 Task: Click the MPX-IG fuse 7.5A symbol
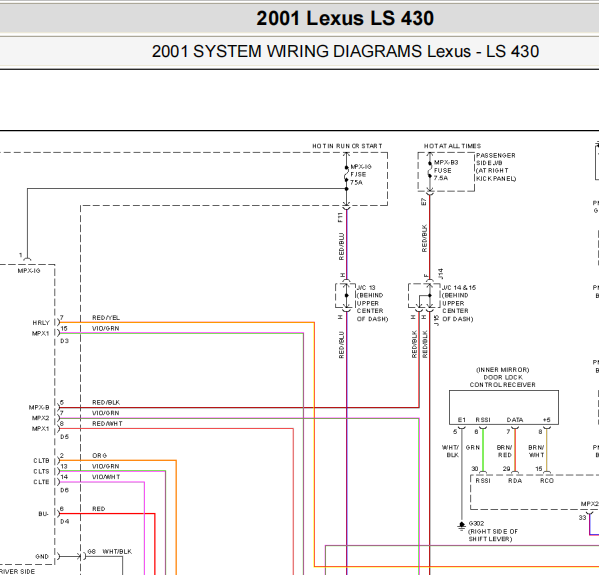(x=346, y=174)
